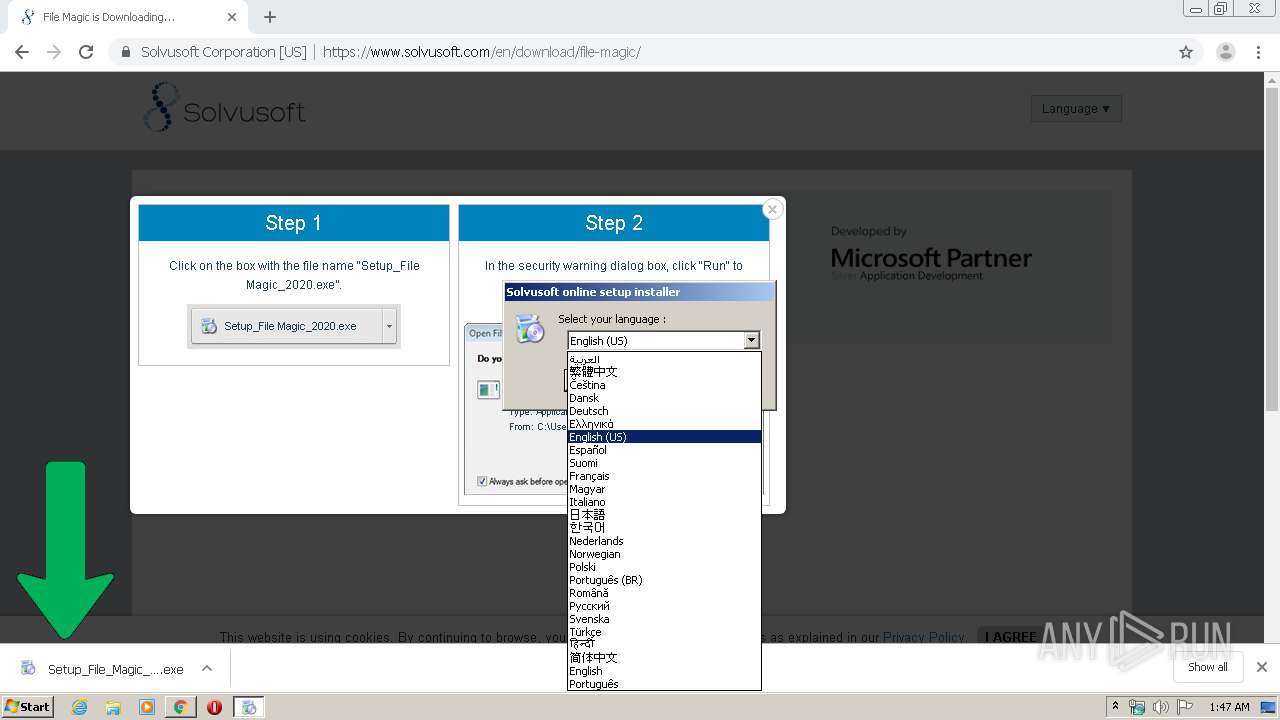Choose Română from the language list
The height and width of the screenshot is (720, 1280).
664,593
